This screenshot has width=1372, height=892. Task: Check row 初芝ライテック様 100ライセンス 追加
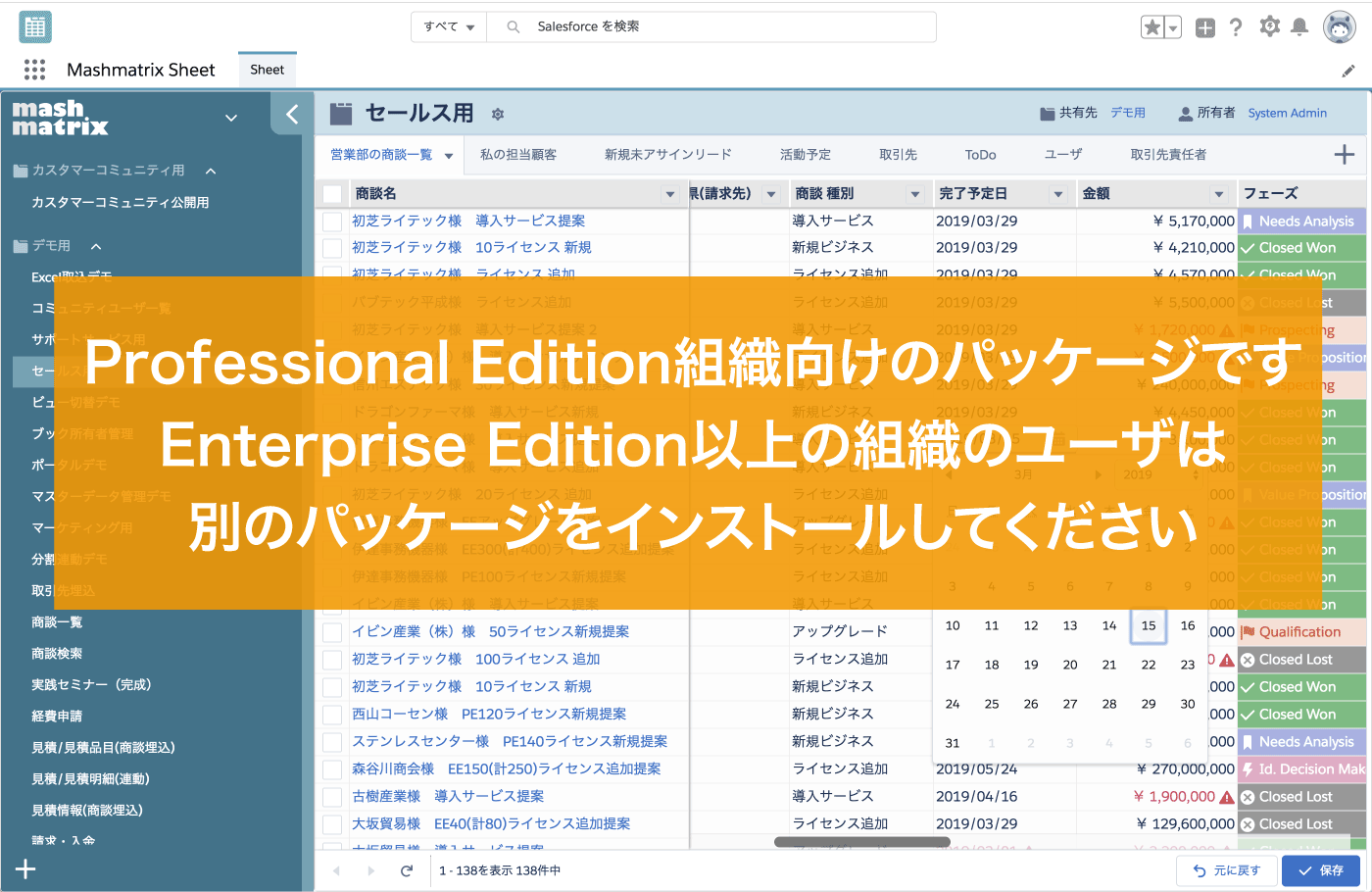pyautogui.click(x=333, y=660)
